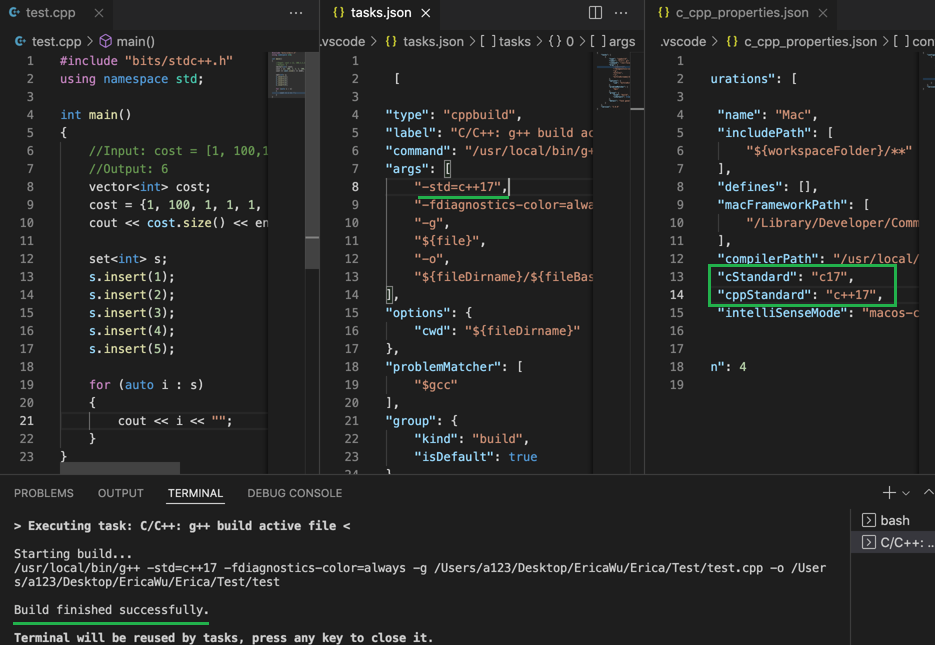
Task: Click the split editor icon above c_cpp_properties.json
Action: click(x=595, y=12)
